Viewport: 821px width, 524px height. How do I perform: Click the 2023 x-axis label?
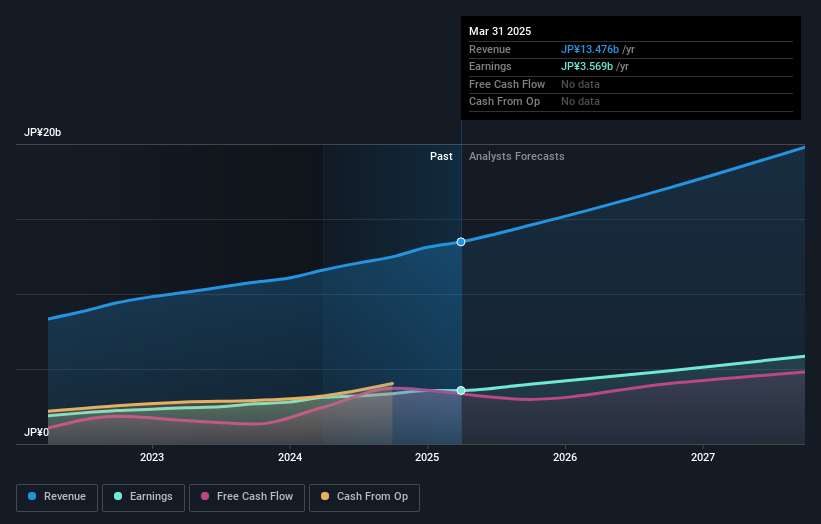click(x=152, y=458)
